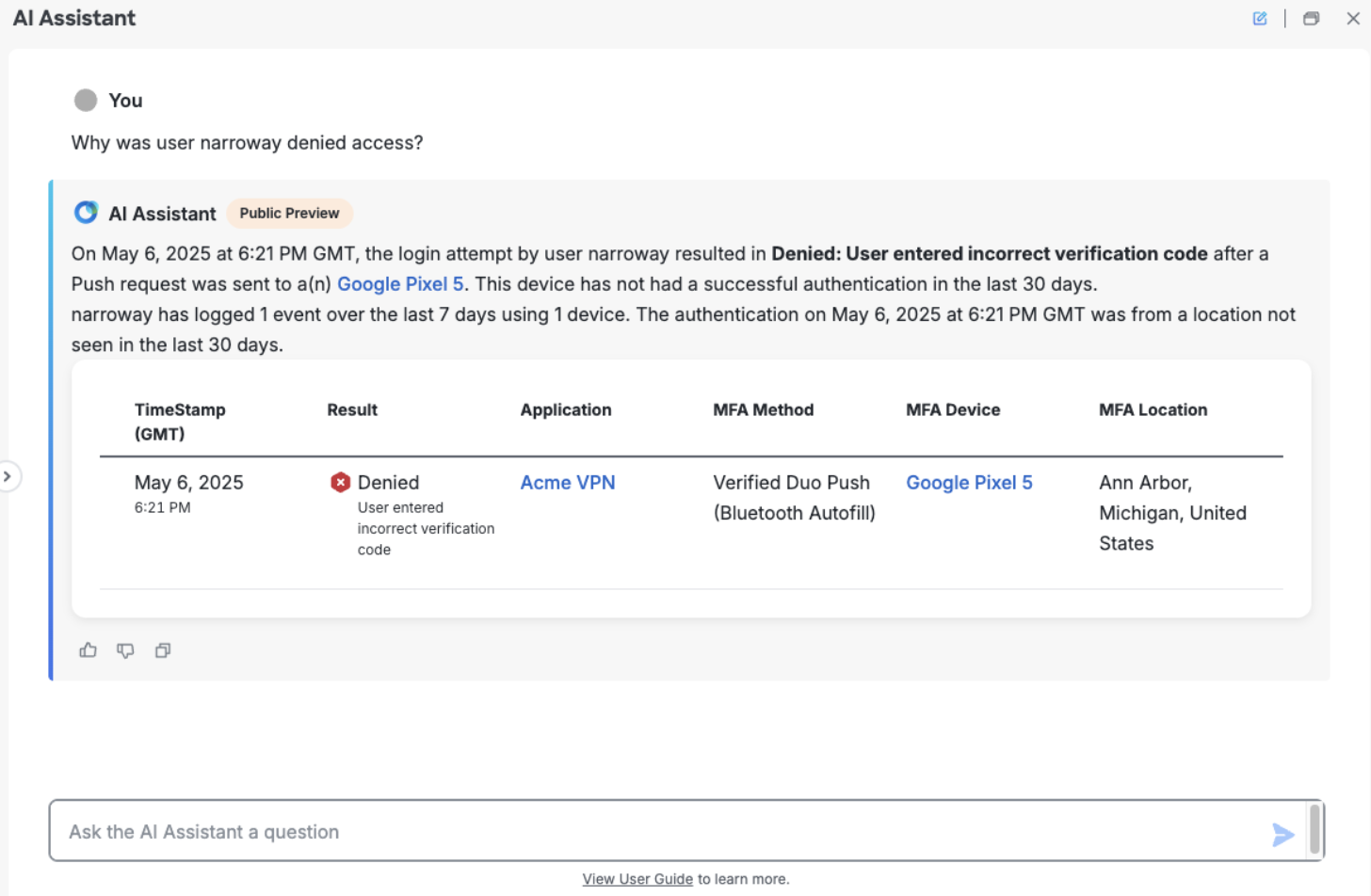Click the red Denied error icon
This screenshot has width=1371, height=896.
click(340, 482)
